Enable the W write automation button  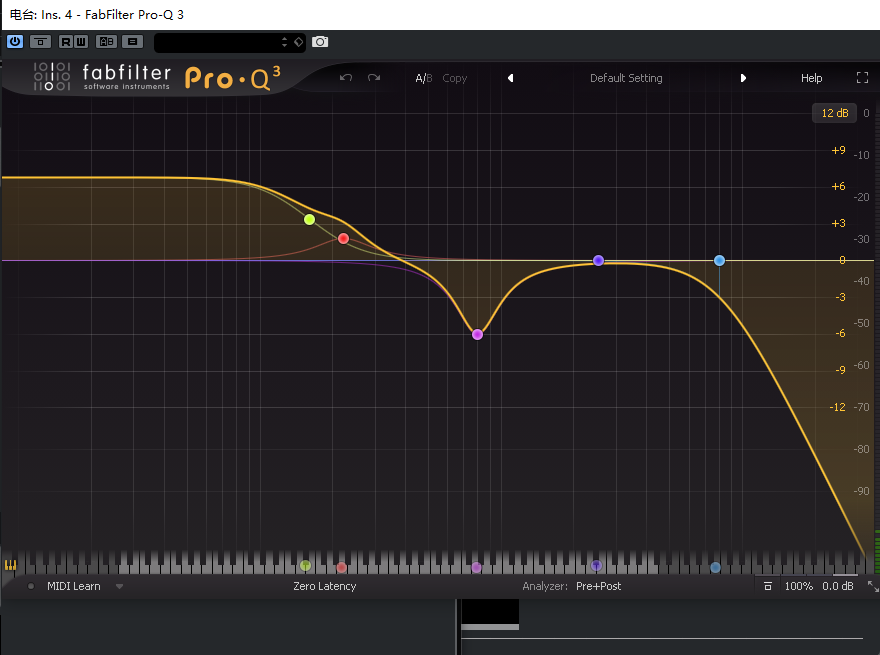pyautogui.click(x=81, y=42)
